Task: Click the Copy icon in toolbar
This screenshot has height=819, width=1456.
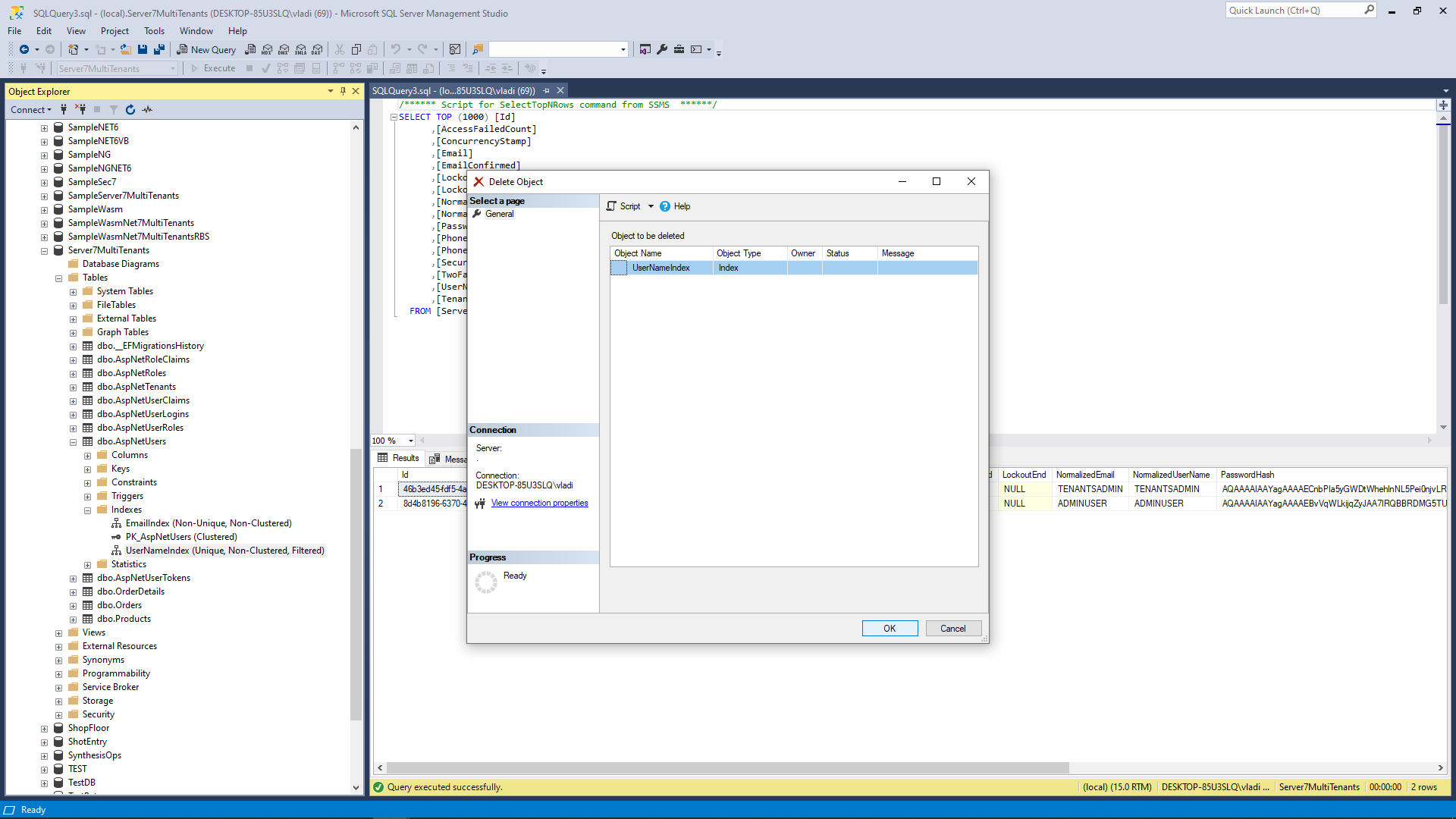Action: 356,49
